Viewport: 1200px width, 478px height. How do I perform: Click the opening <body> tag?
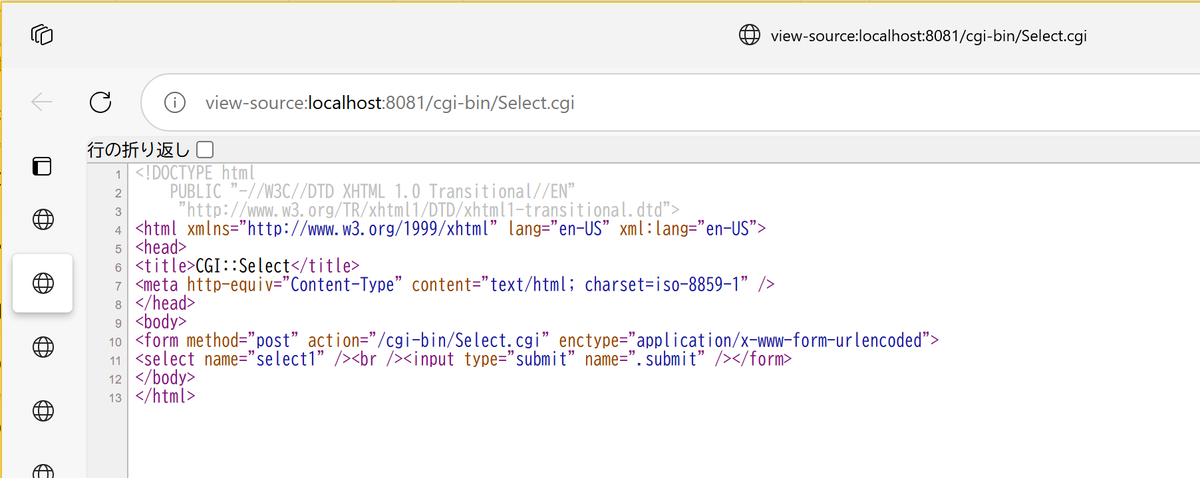tap(160, 322)
